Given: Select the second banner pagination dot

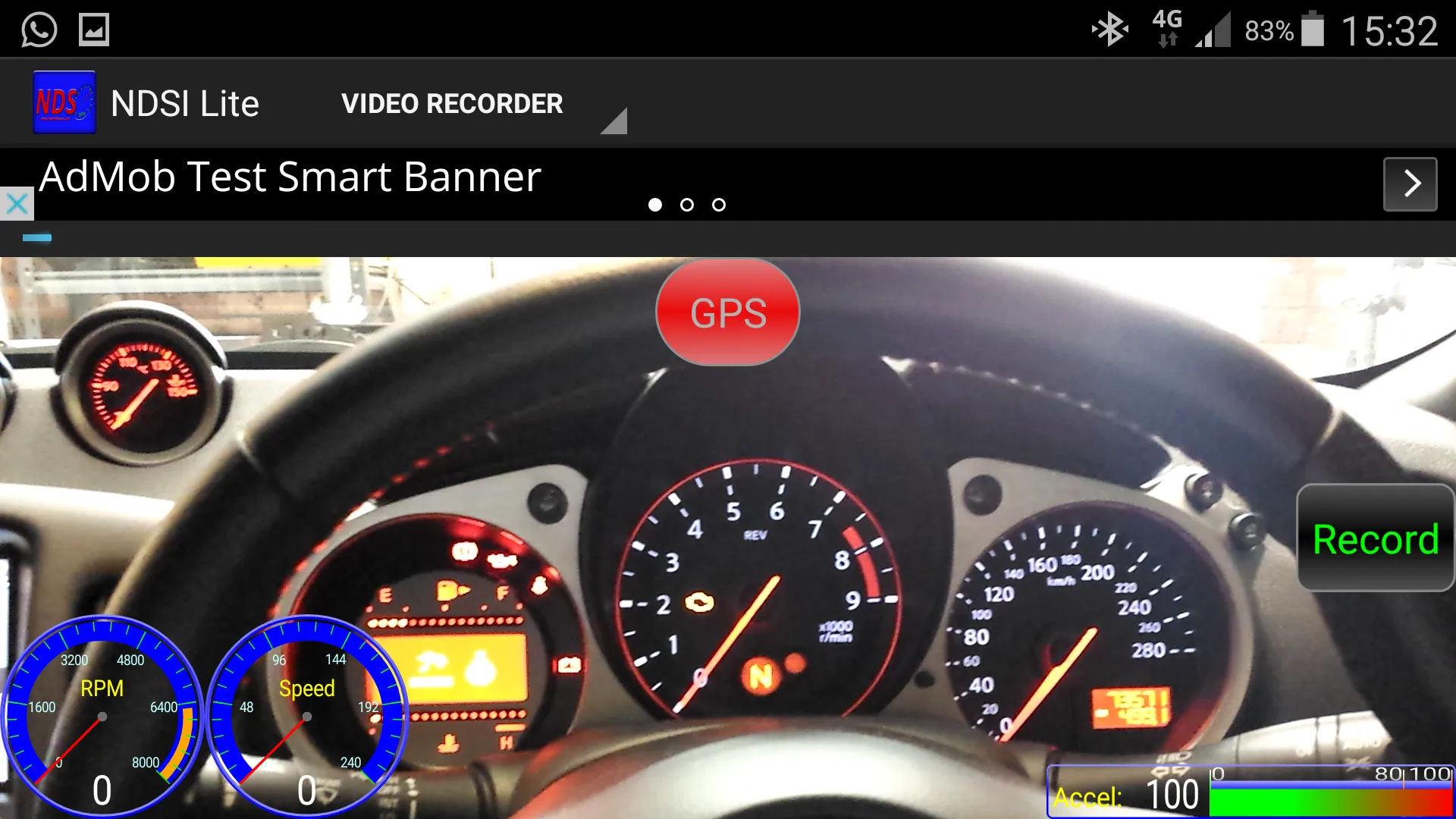Looking at the screenshot, I should click(686, 205).
